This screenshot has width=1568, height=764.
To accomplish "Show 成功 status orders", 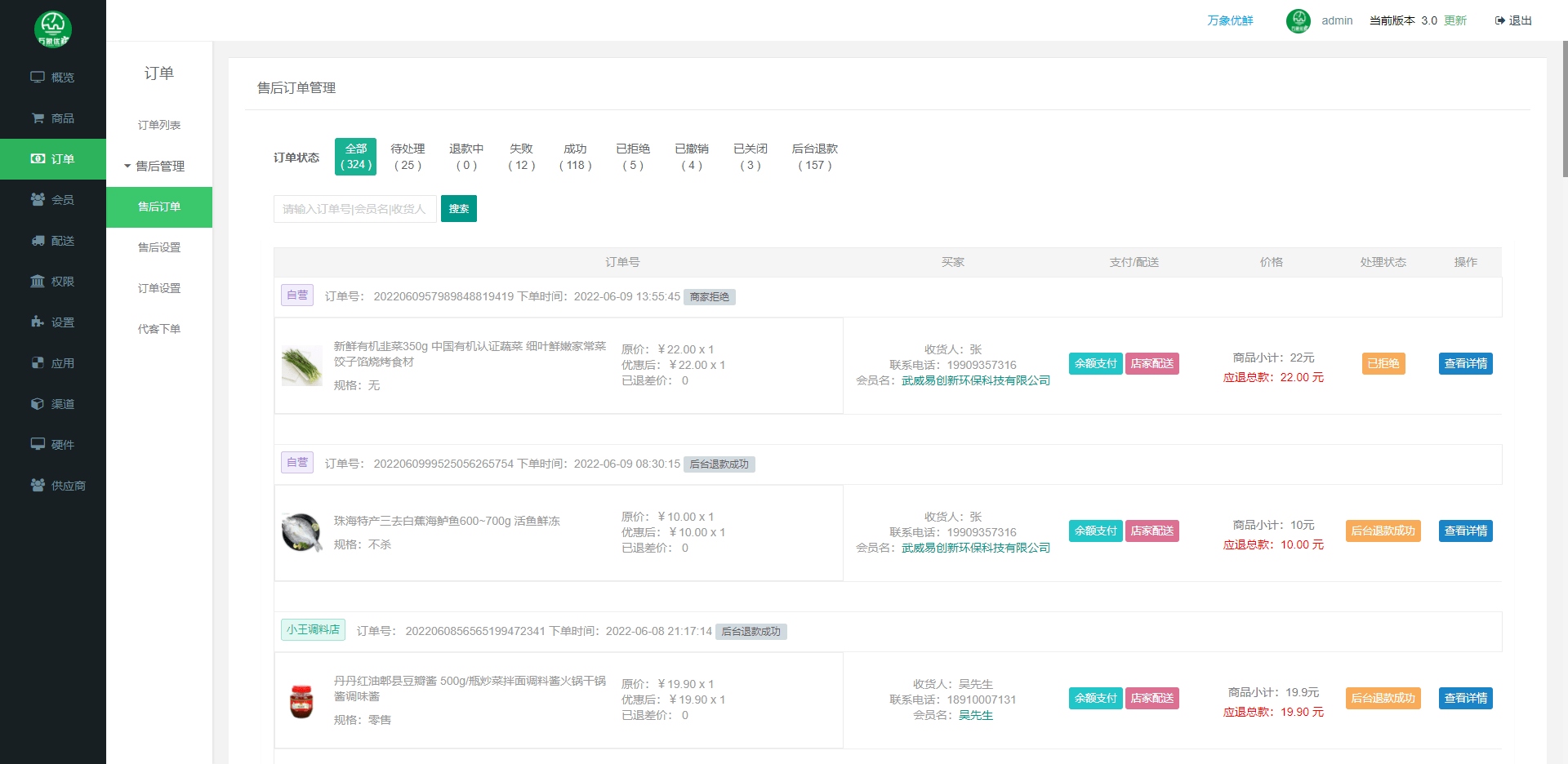I will pos(575,157).
